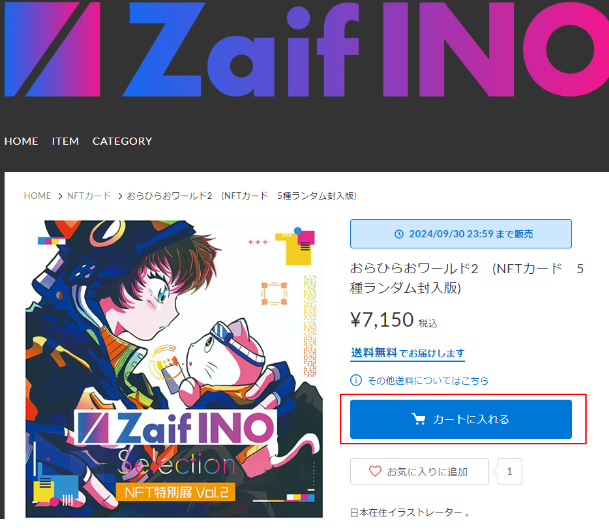Click the heart icon for favorites
The image size is (609, 530).
(375, 471)
